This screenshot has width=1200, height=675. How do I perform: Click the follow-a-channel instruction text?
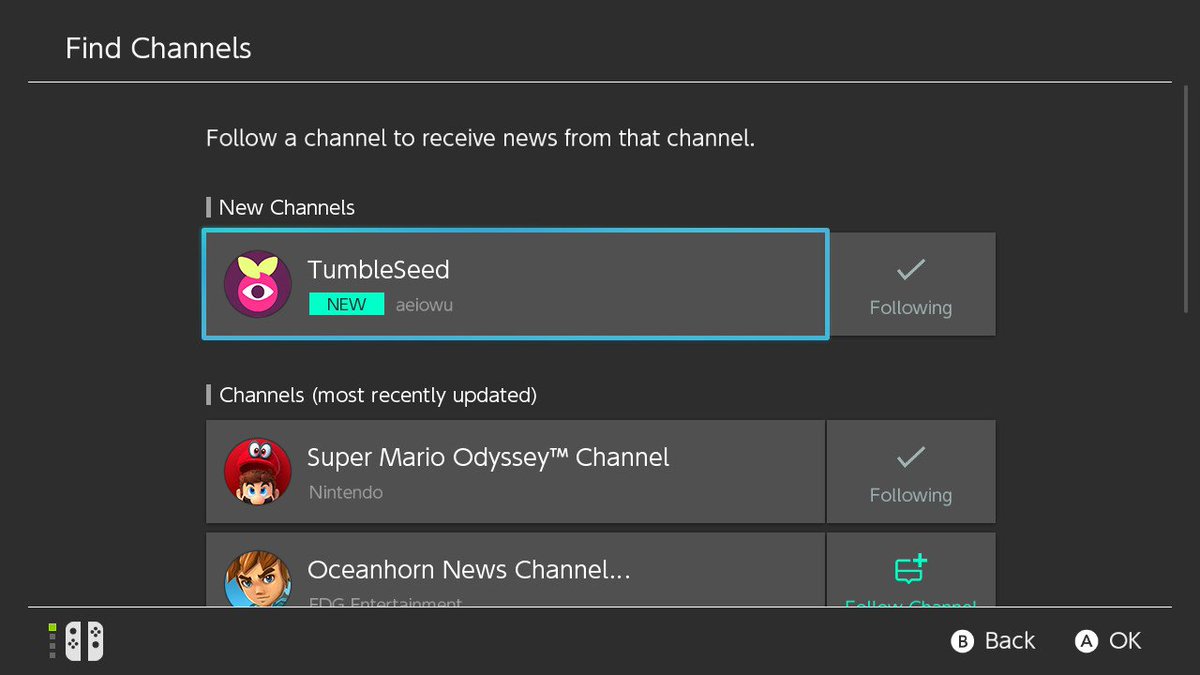point(480,138)
